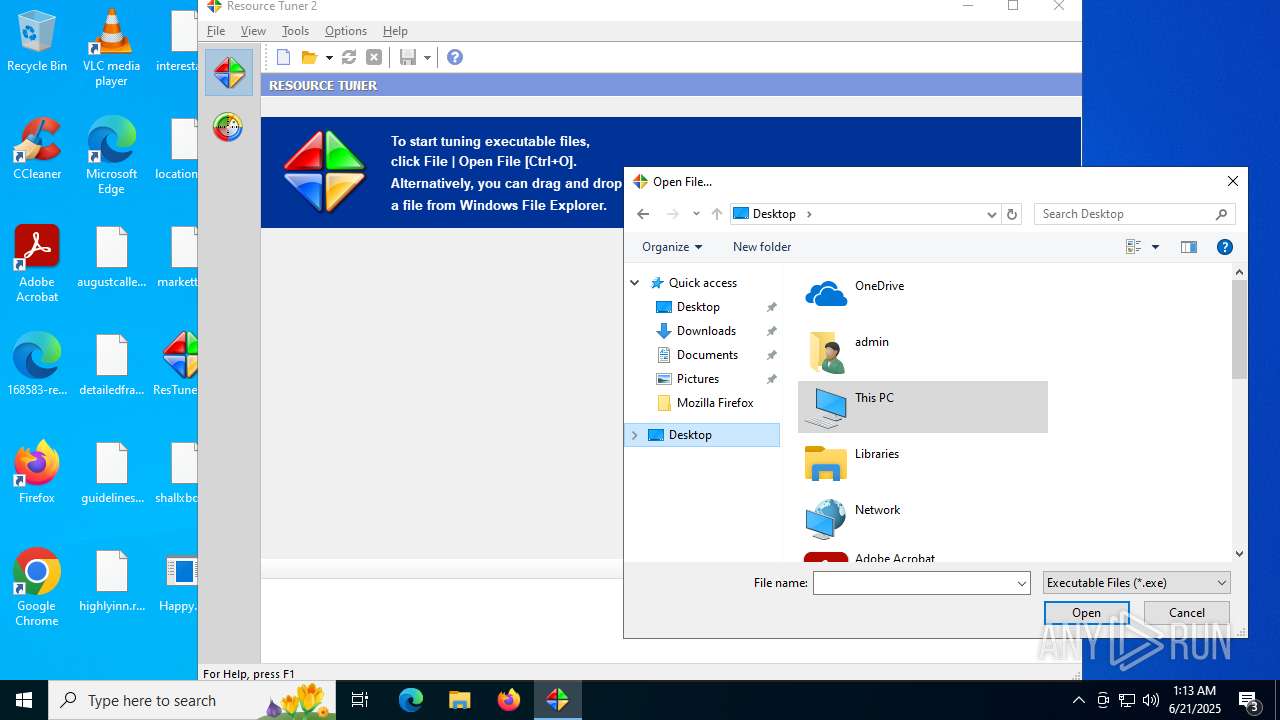Image resolution: width=1280 pixels, height=720 pixels.
Task: Click the Forward arrow in Open File dialog
Action: point(673,214)
